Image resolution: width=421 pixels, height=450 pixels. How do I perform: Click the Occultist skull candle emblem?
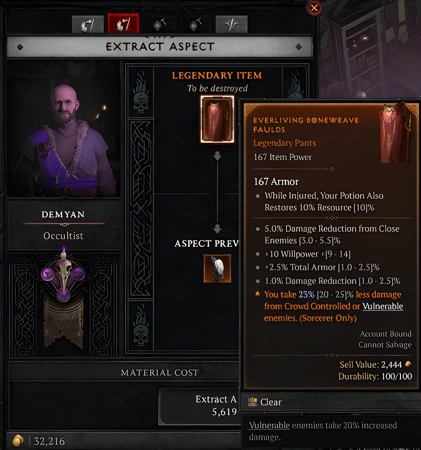click(63, 275)
